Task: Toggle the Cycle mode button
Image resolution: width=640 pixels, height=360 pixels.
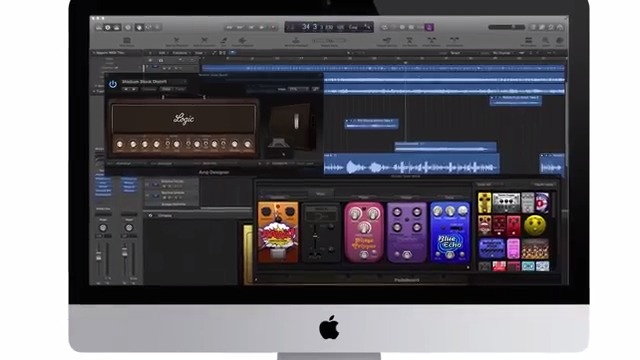Action: [384, 27]
